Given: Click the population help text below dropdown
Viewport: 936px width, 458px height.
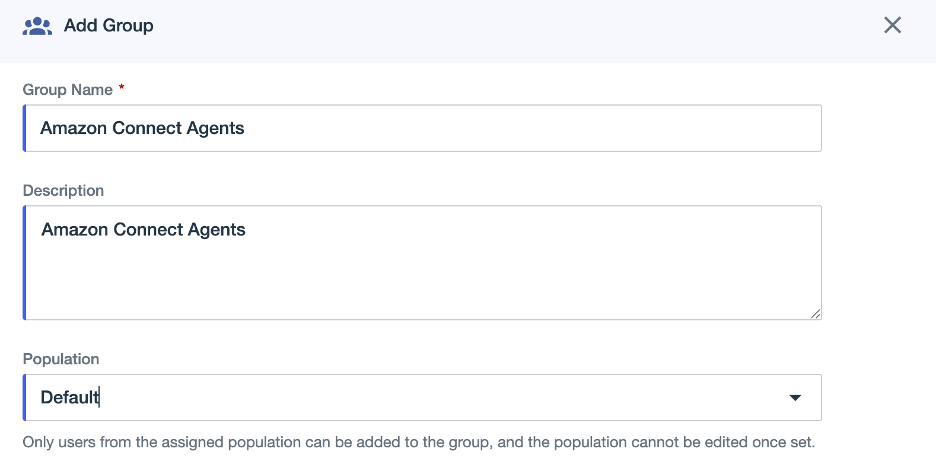Looking at the screenshot, I should click(419, 440).
